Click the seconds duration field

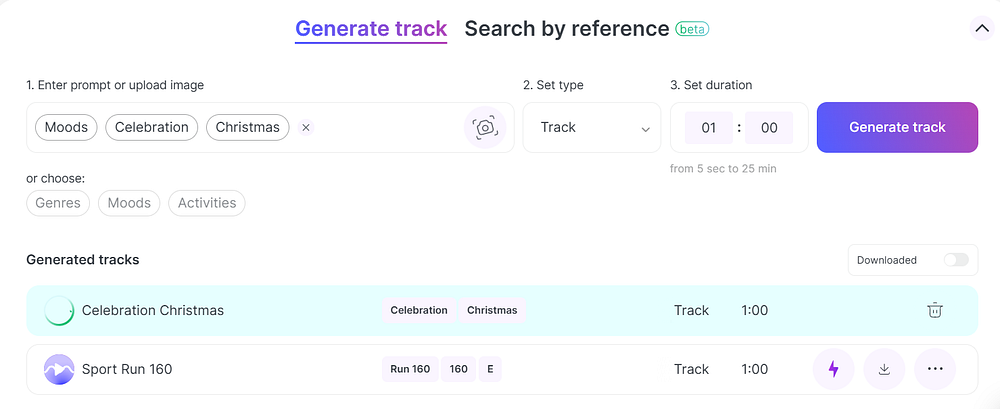tap(769, 128)
